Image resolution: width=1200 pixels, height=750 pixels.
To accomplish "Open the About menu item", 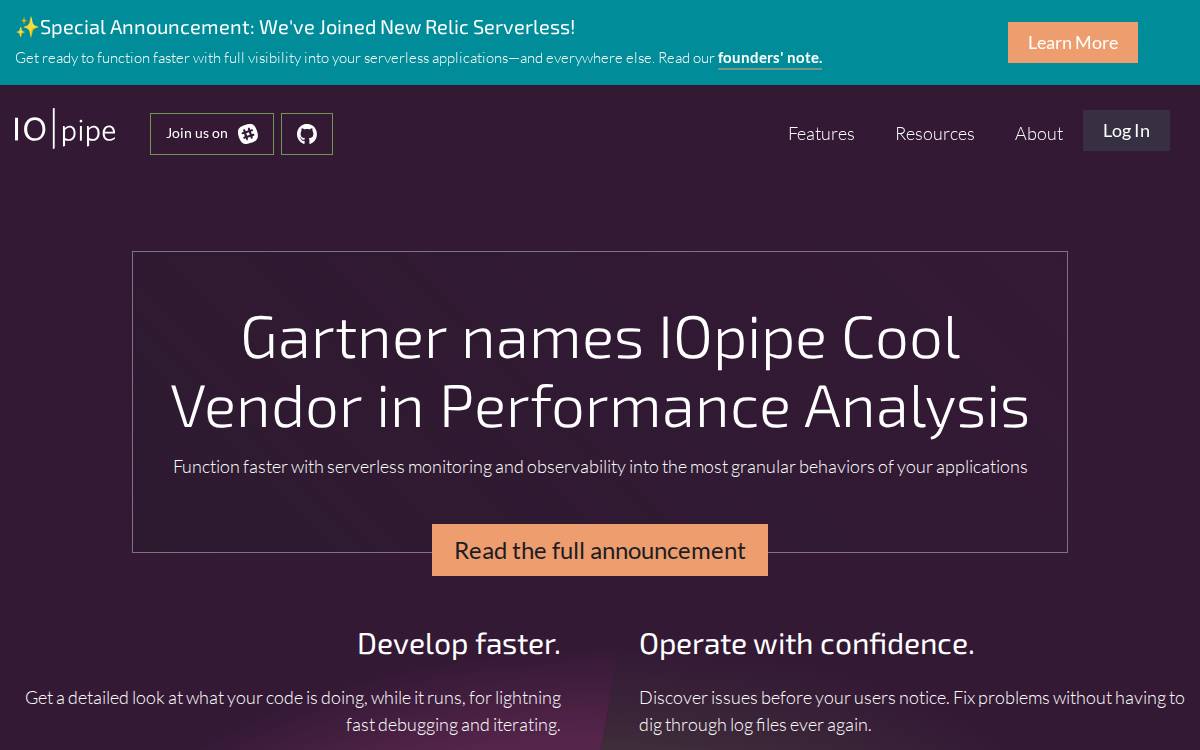I will click(x=1038, y=134).
